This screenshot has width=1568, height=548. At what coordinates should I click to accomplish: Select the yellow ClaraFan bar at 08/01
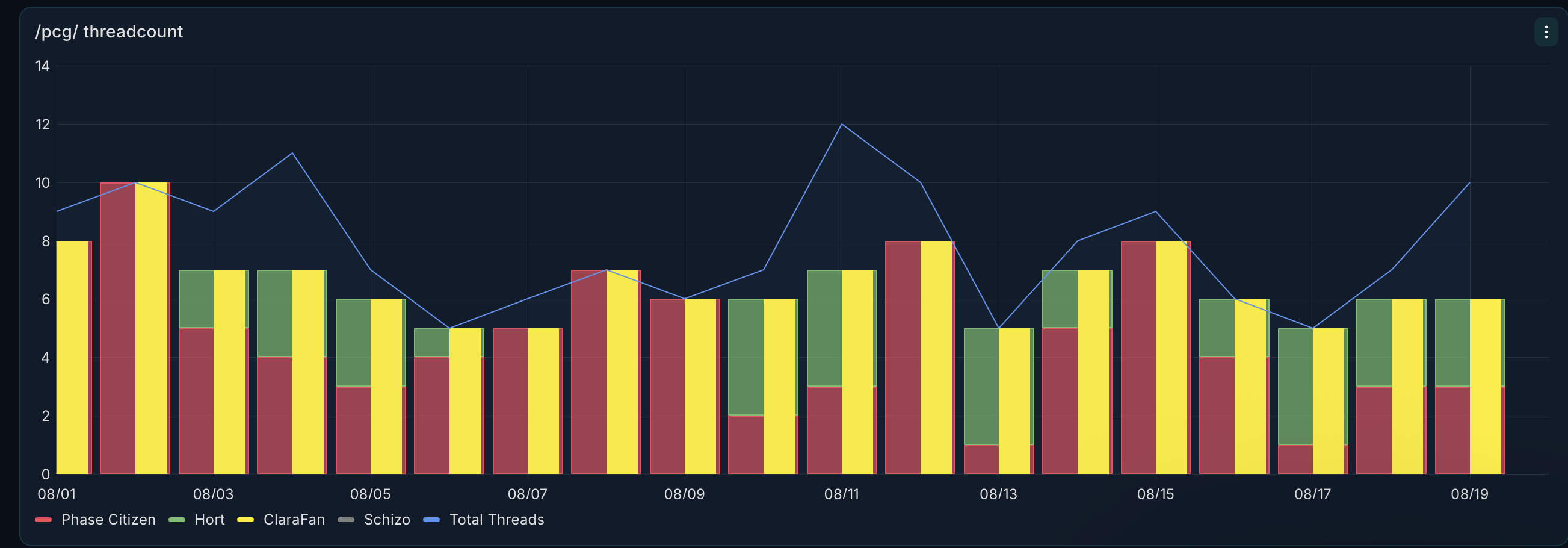(72, 358)
